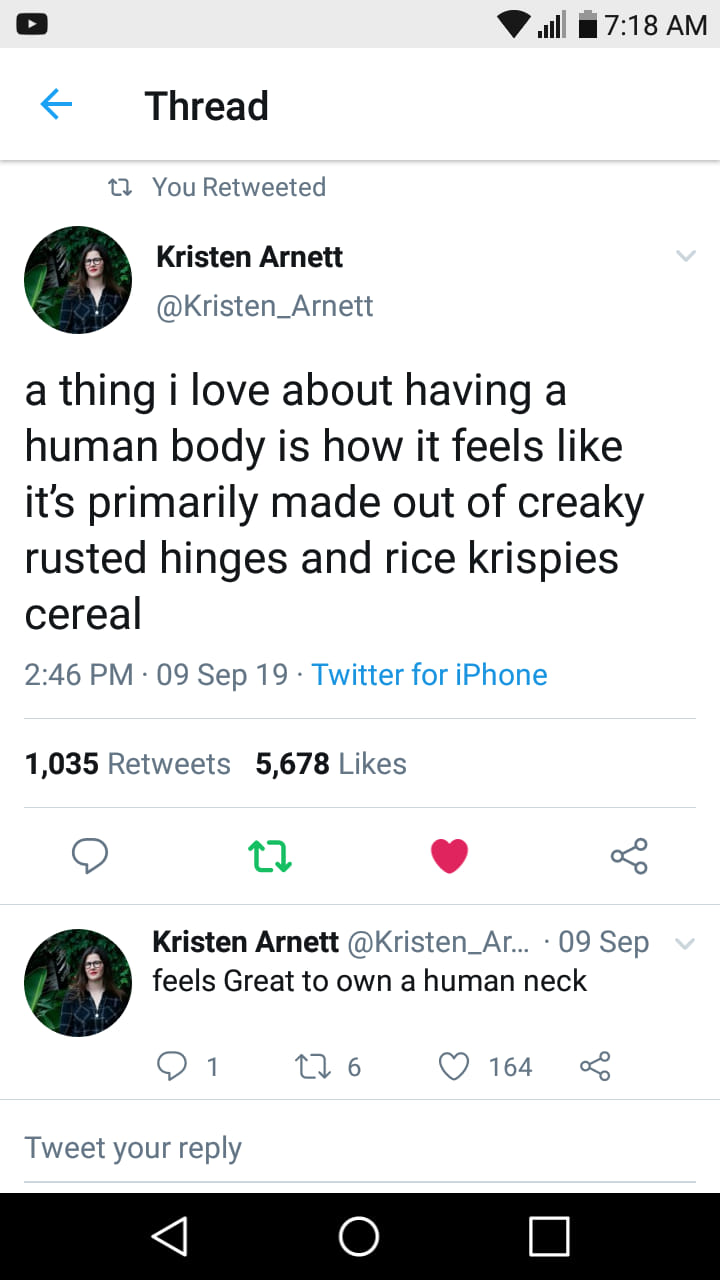
Task: Reply to the main tweet via speech bubble
Action: coord(90,856)
